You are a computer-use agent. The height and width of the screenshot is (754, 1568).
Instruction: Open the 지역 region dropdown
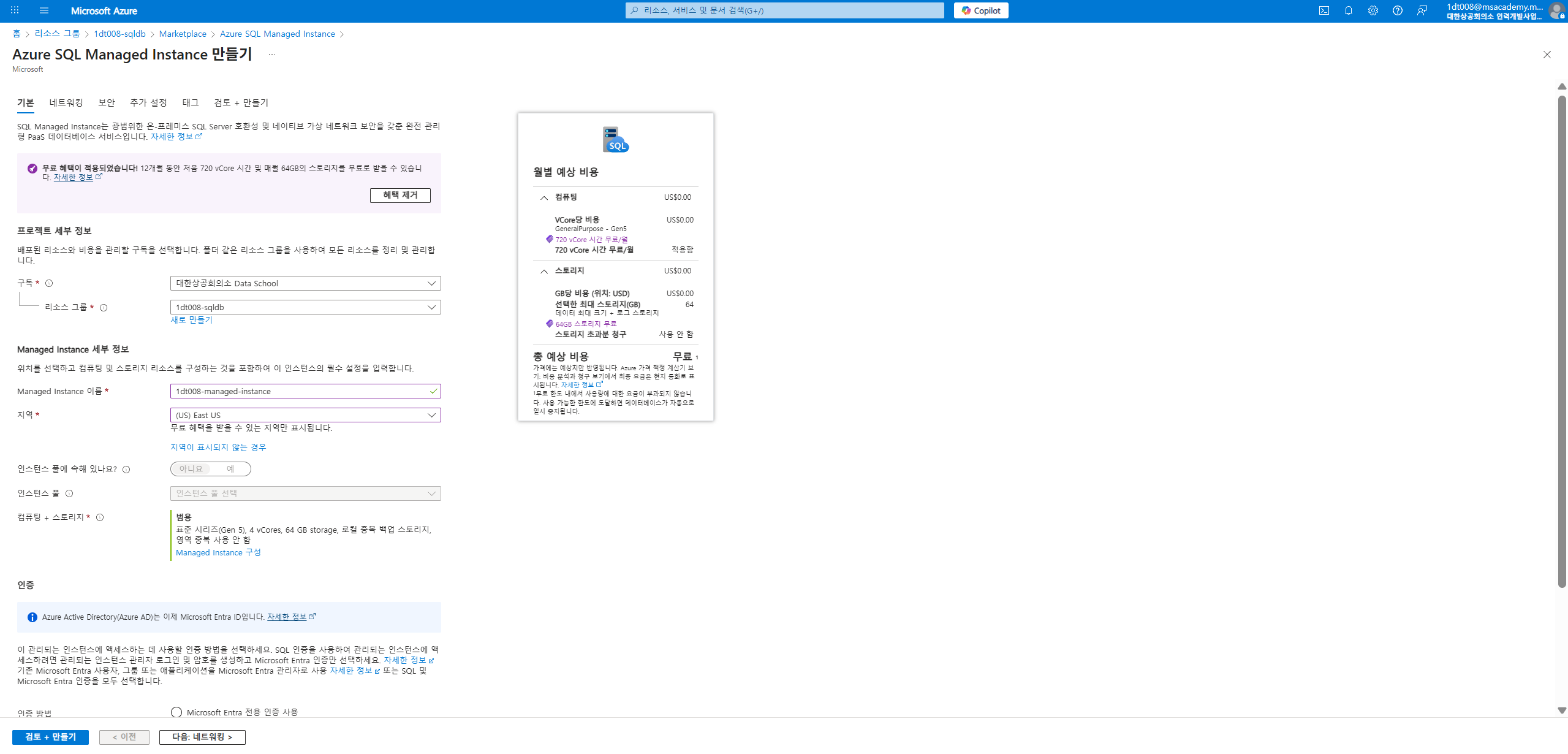pos(305,415)
